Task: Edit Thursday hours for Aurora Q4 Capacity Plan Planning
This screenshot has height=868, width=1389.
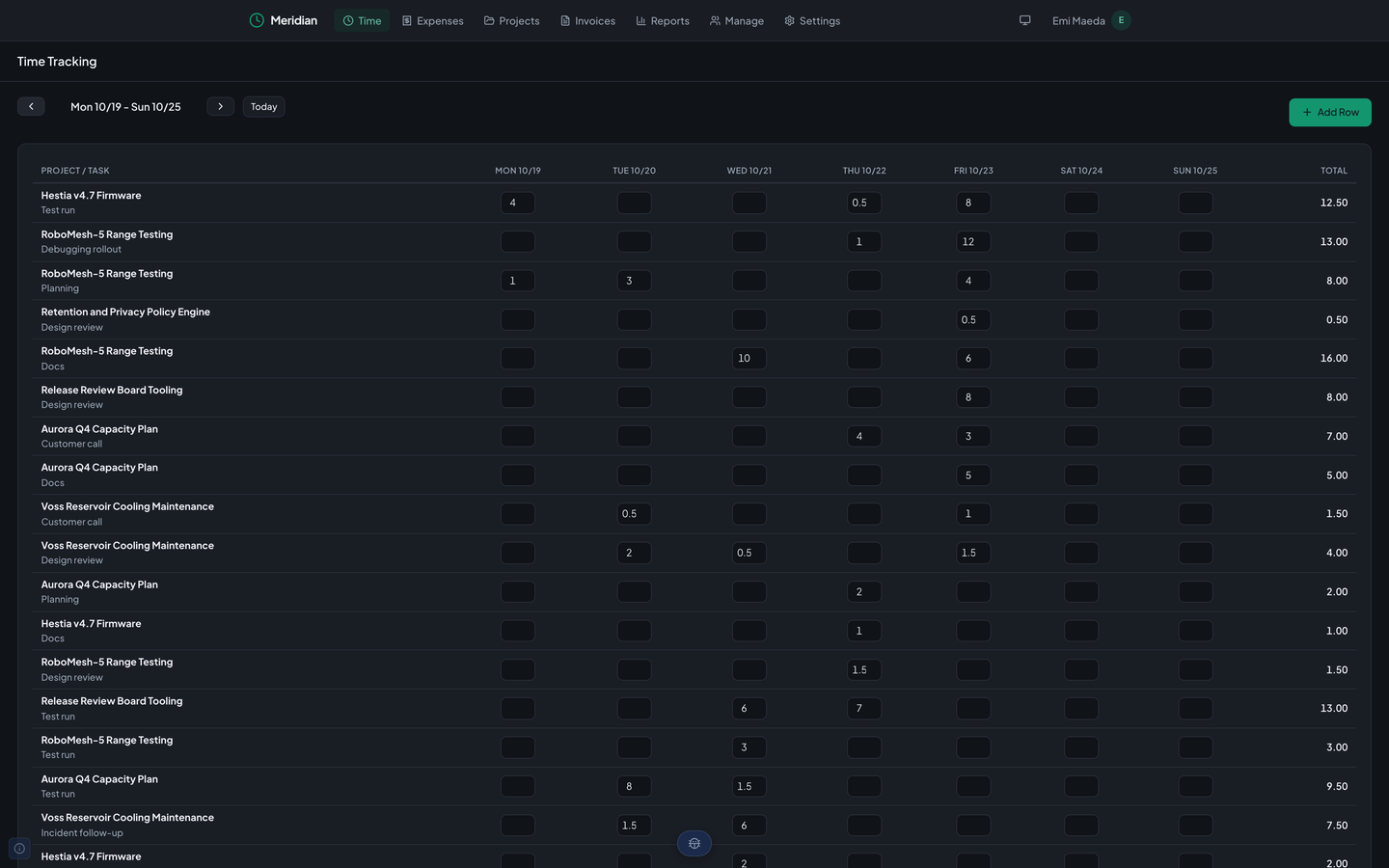Action: point(864,592)
